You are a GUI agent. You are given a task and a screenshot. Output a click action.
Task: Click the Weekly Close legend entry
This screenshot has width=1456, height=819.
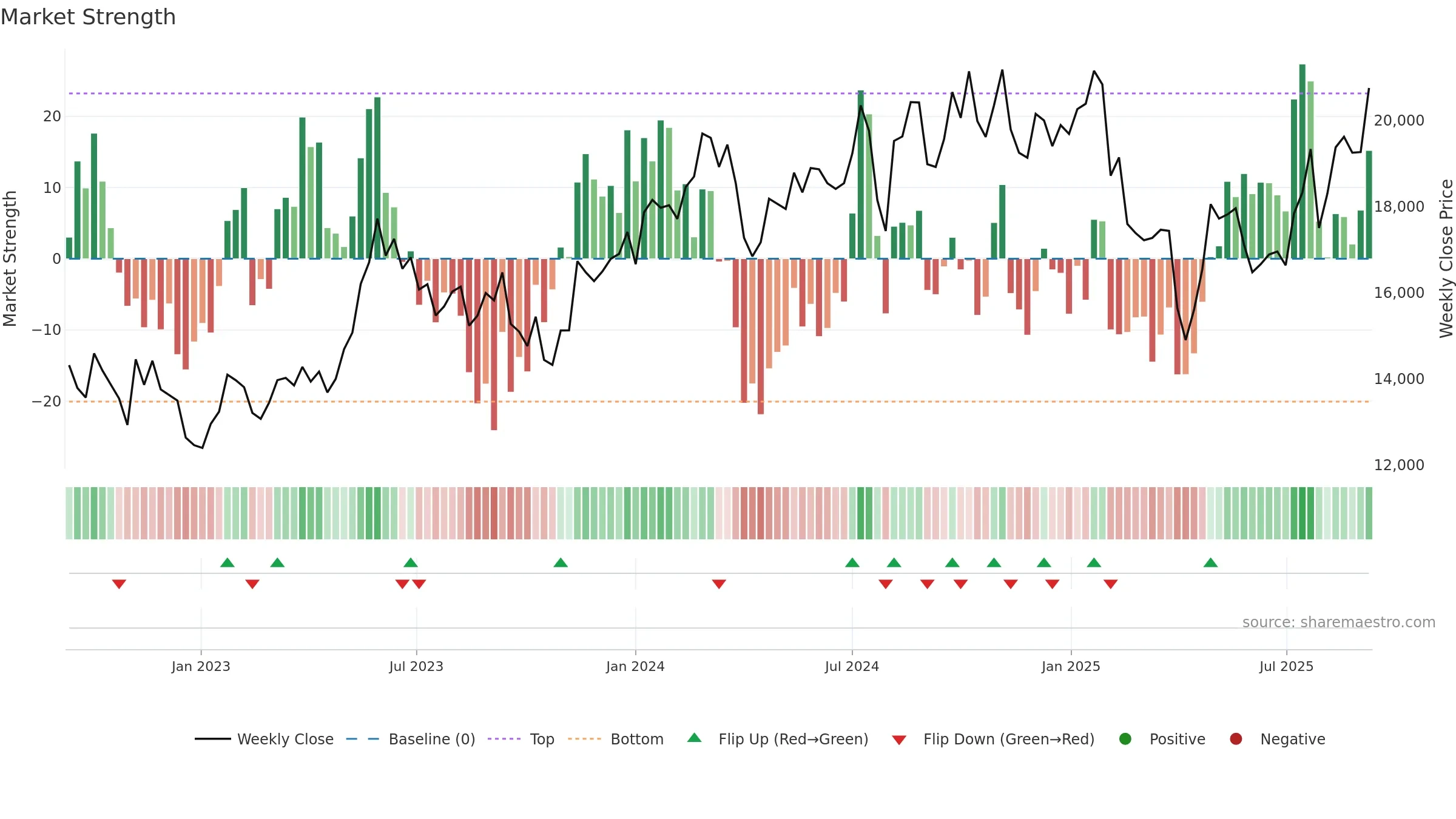[x=264, y=739]
